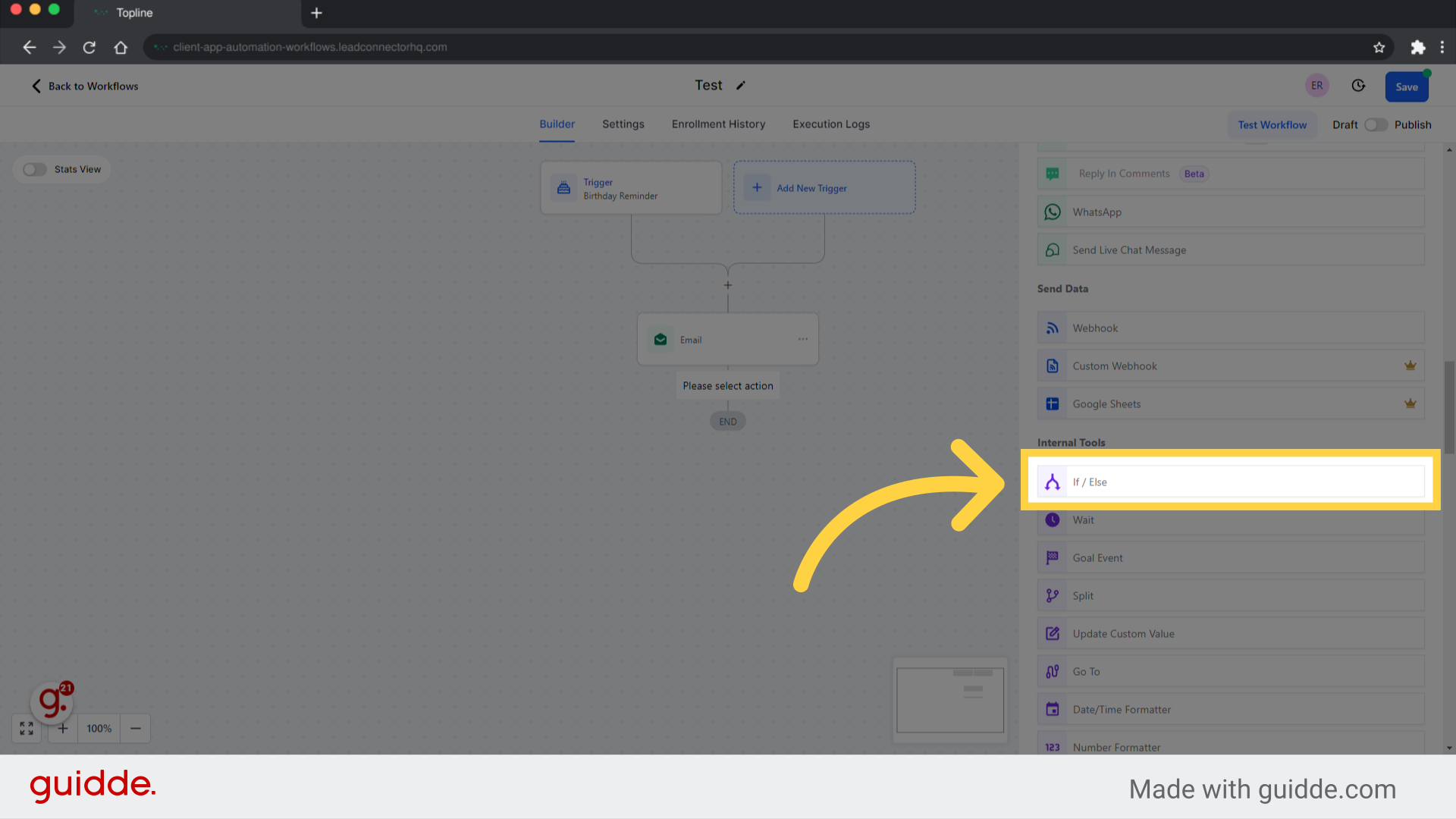This screenshot has width=1456, height=819.
Task: Click the browser address bar
Action: 767,47
